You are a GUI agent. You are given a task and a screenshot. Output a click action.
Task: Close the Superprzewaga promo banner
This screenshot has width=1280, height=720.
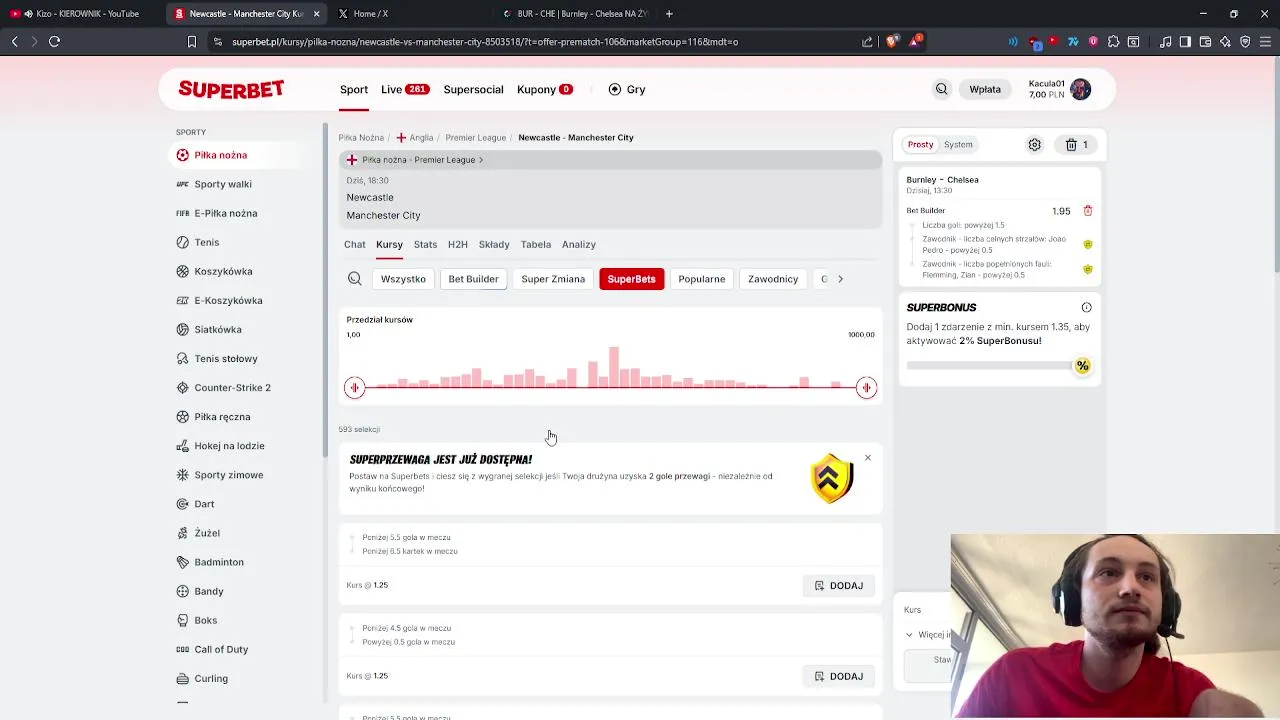click(868, 458)
